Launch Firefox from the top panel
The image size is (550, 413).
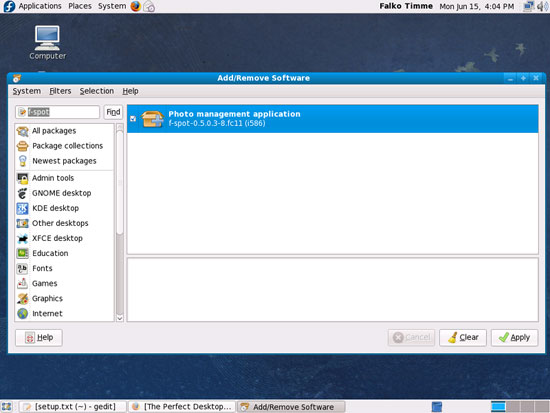[136, 6]
